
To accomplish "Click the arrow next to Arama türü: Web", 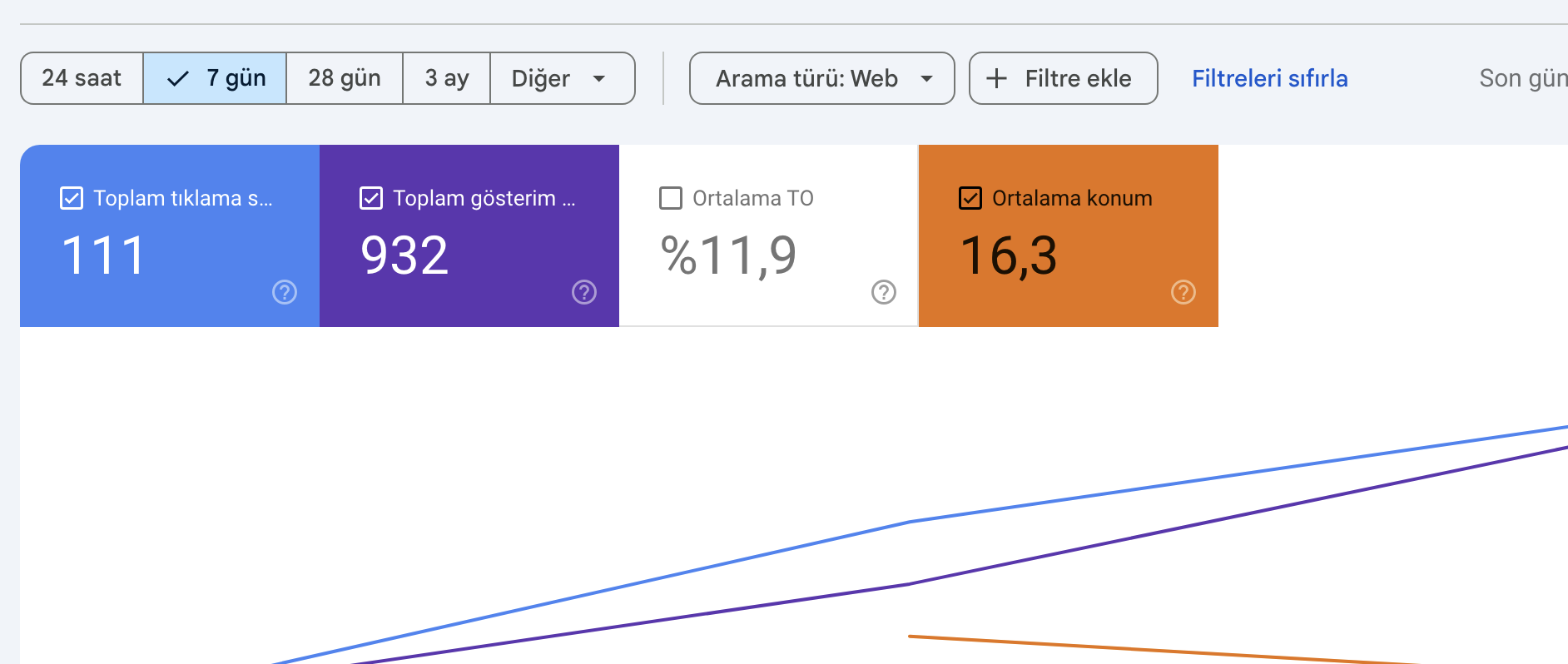I will [x=926, y=79].
